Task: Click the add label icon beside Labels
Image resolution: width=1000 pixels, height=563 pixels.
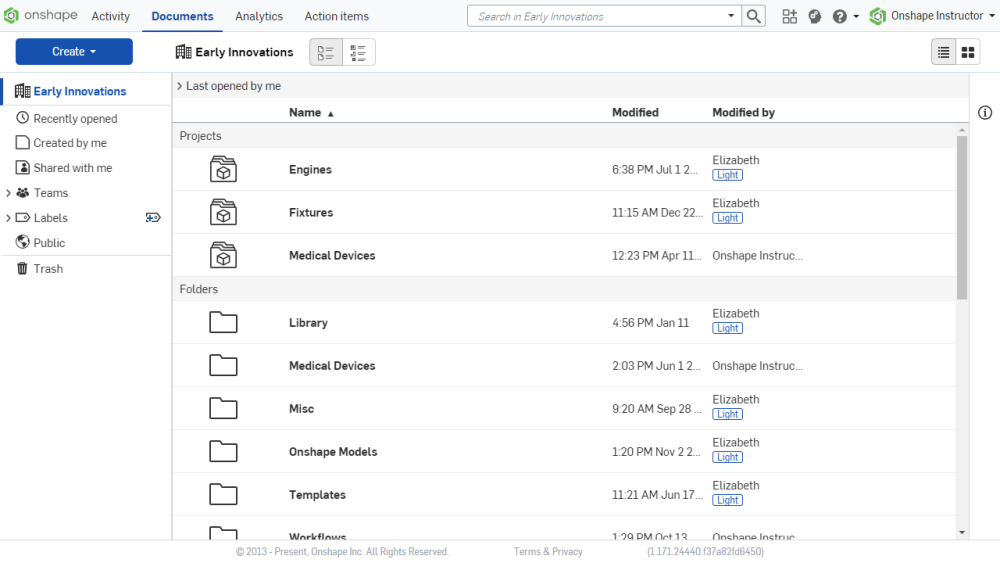Action: tap(153, 218)
